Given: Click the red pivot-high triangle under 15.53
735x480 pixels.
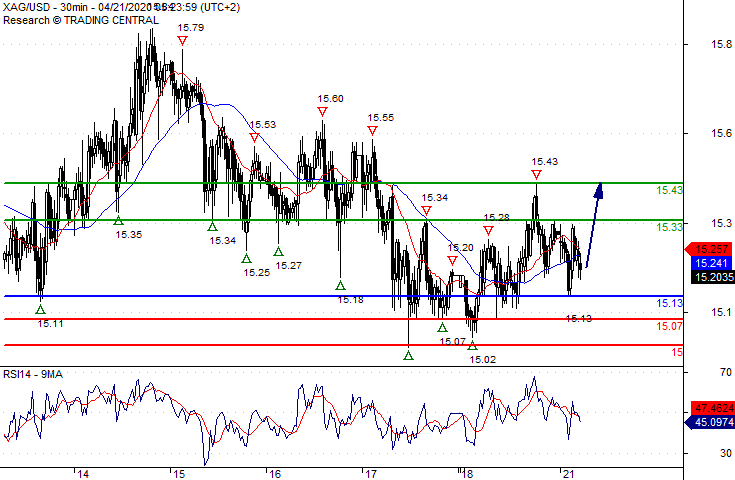Looking at the screenshot, I should [254, 138].
